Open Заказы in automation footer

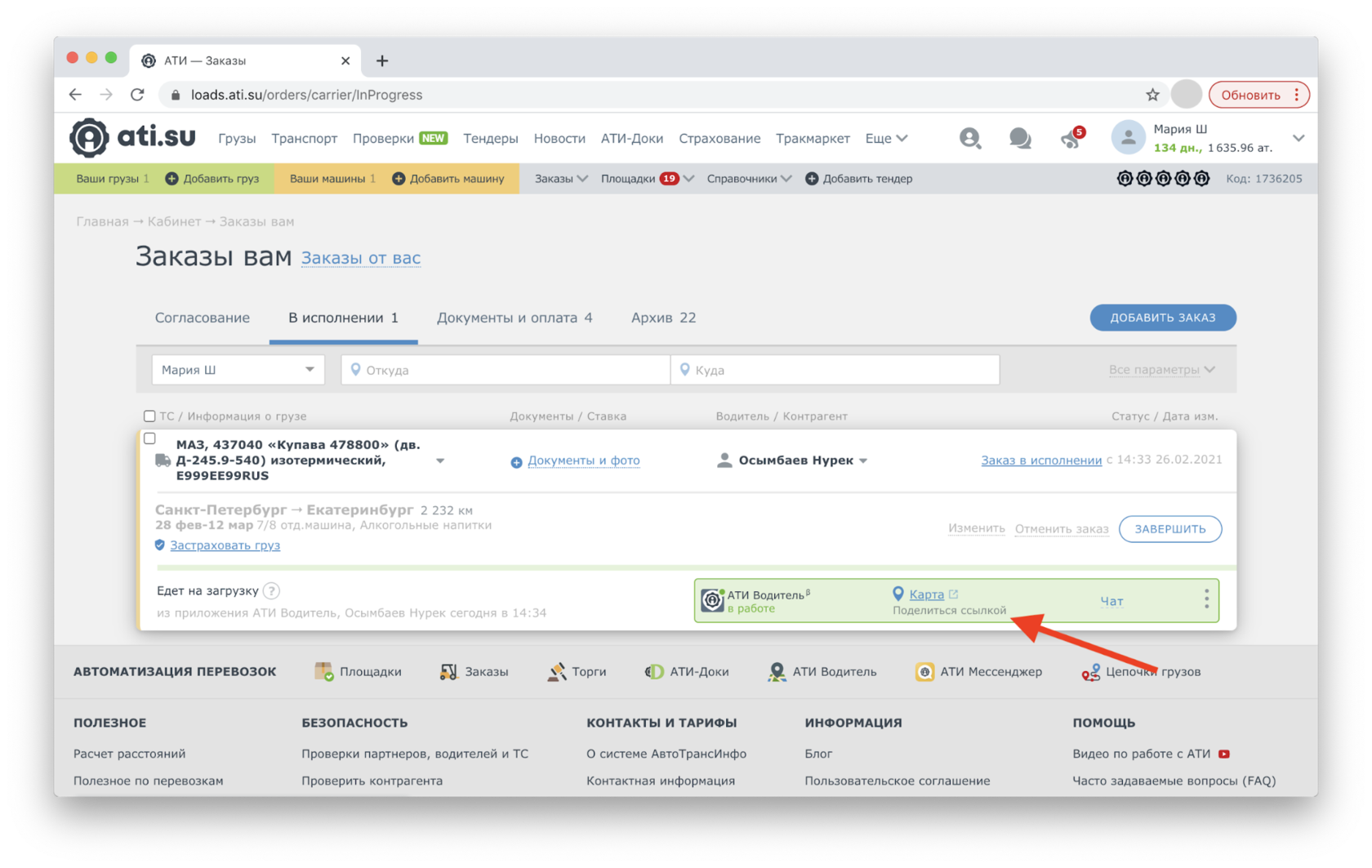[474, 672]
